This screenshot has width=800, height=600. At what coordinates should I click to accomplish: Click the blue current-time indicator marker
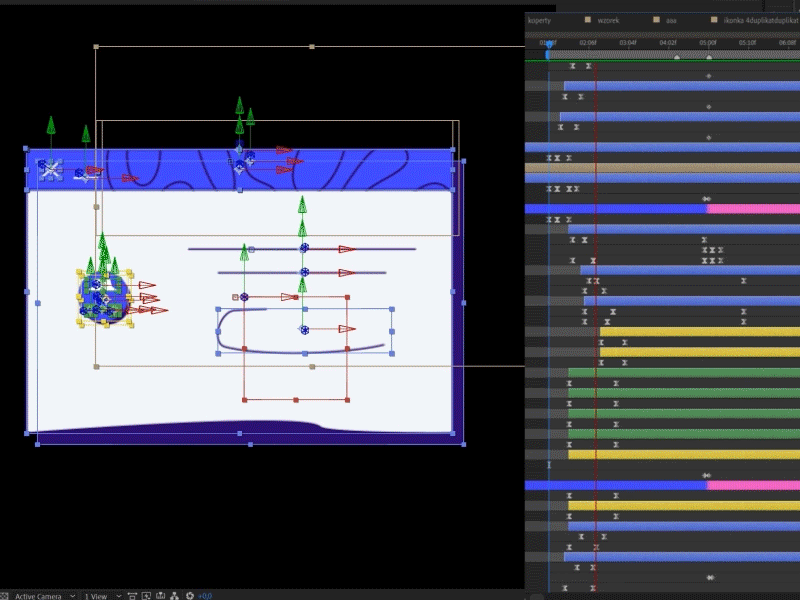coord(547,45)
